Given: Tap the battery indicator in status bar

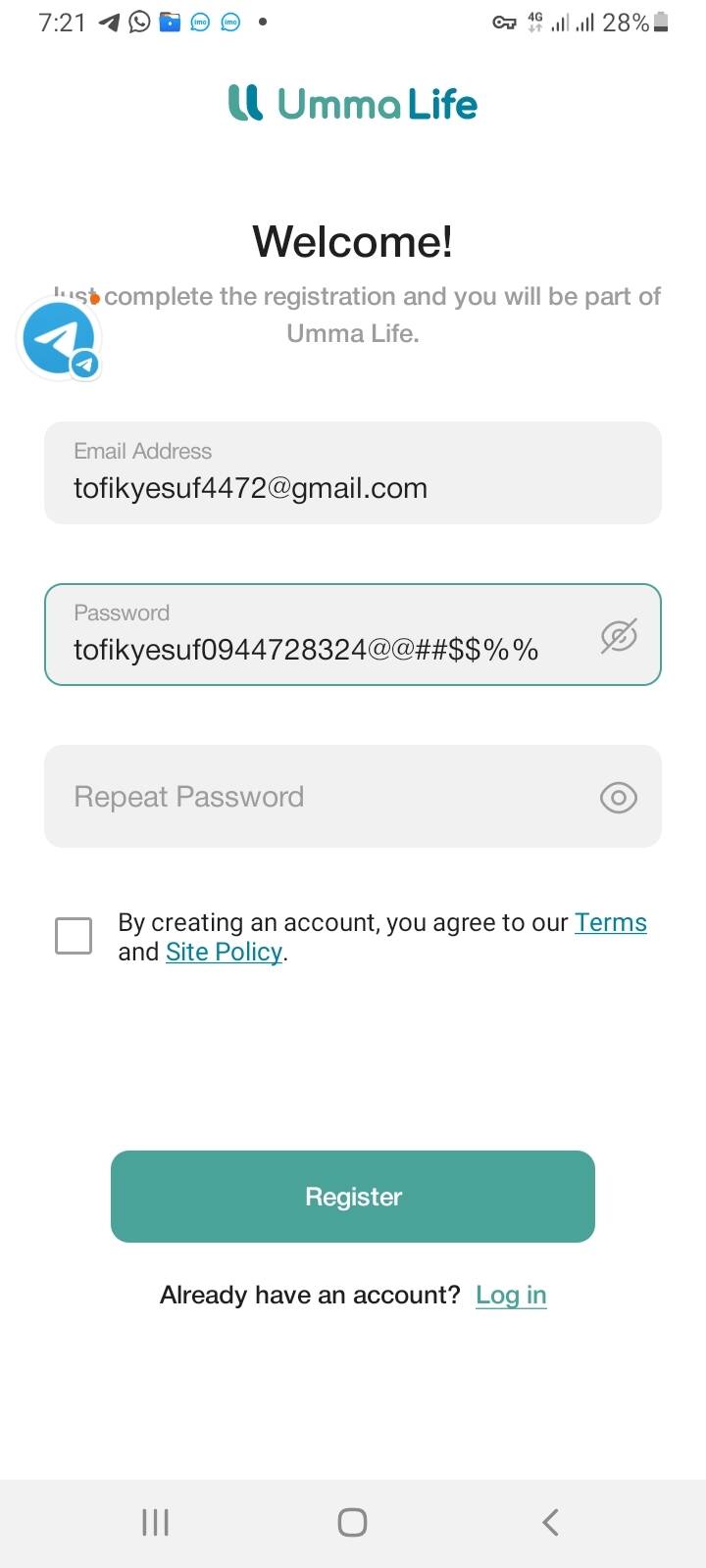Looking at the screenshot, I should [661, 23].
